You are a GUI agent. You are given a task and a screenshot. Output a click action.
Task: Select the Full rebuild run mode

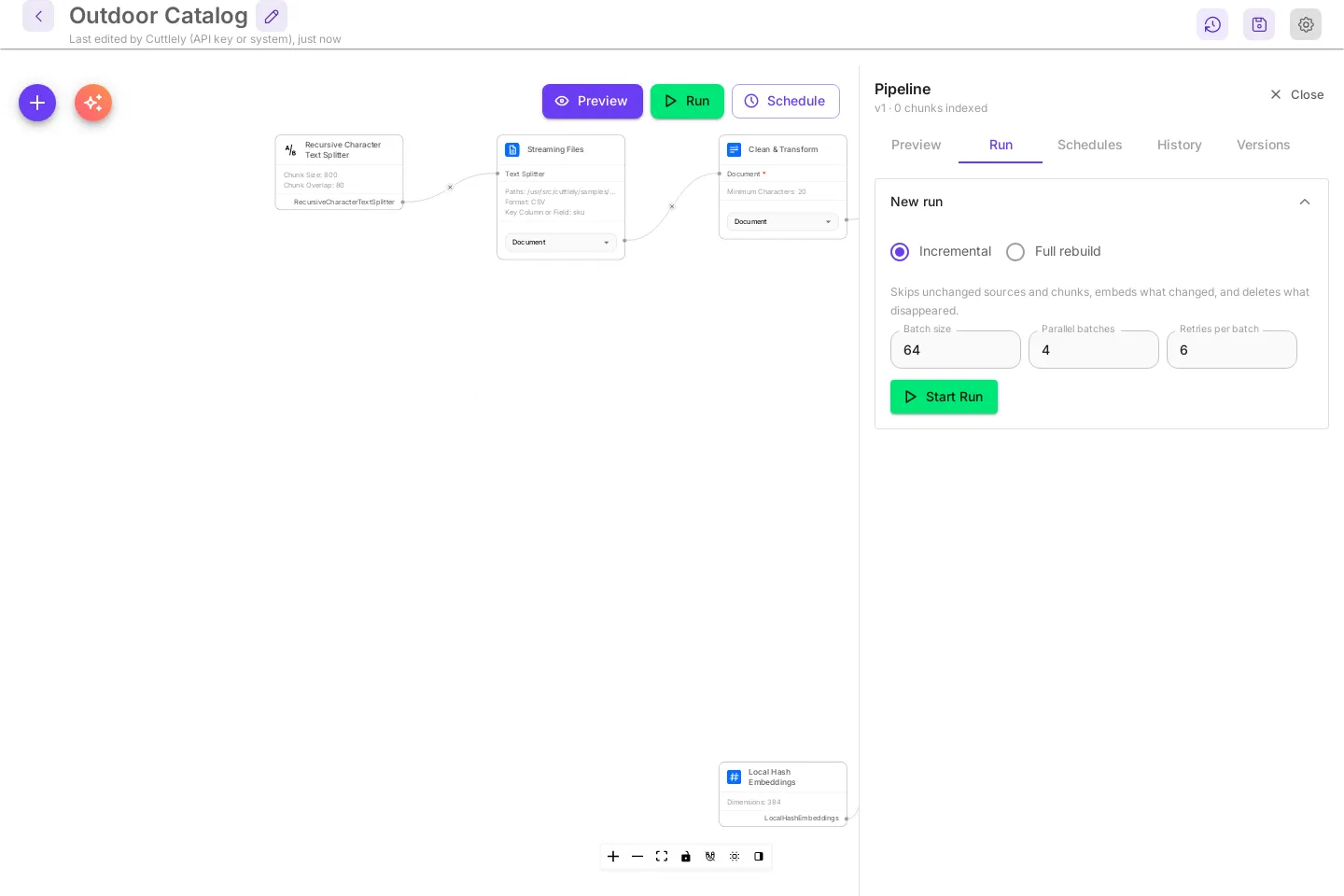[x=1015, y=252]
